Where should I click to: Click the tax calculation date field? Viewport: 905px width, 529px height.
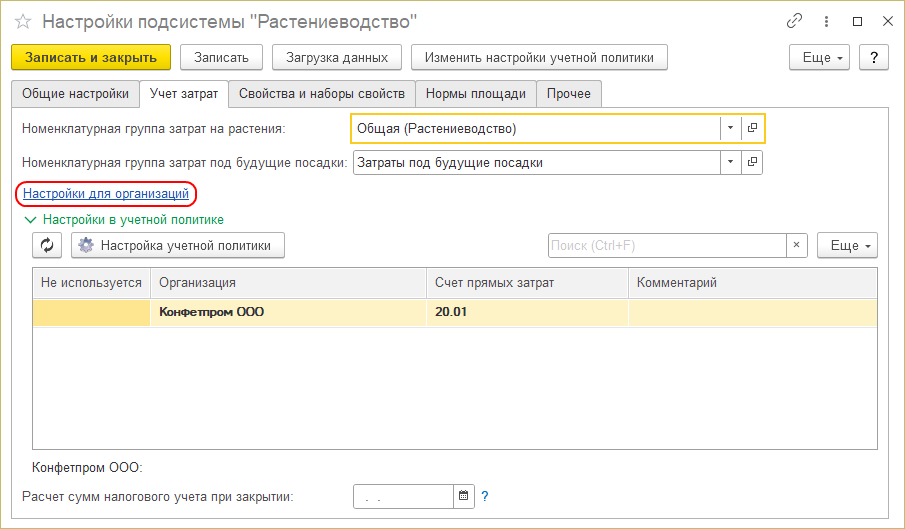[x=403, y=496]
